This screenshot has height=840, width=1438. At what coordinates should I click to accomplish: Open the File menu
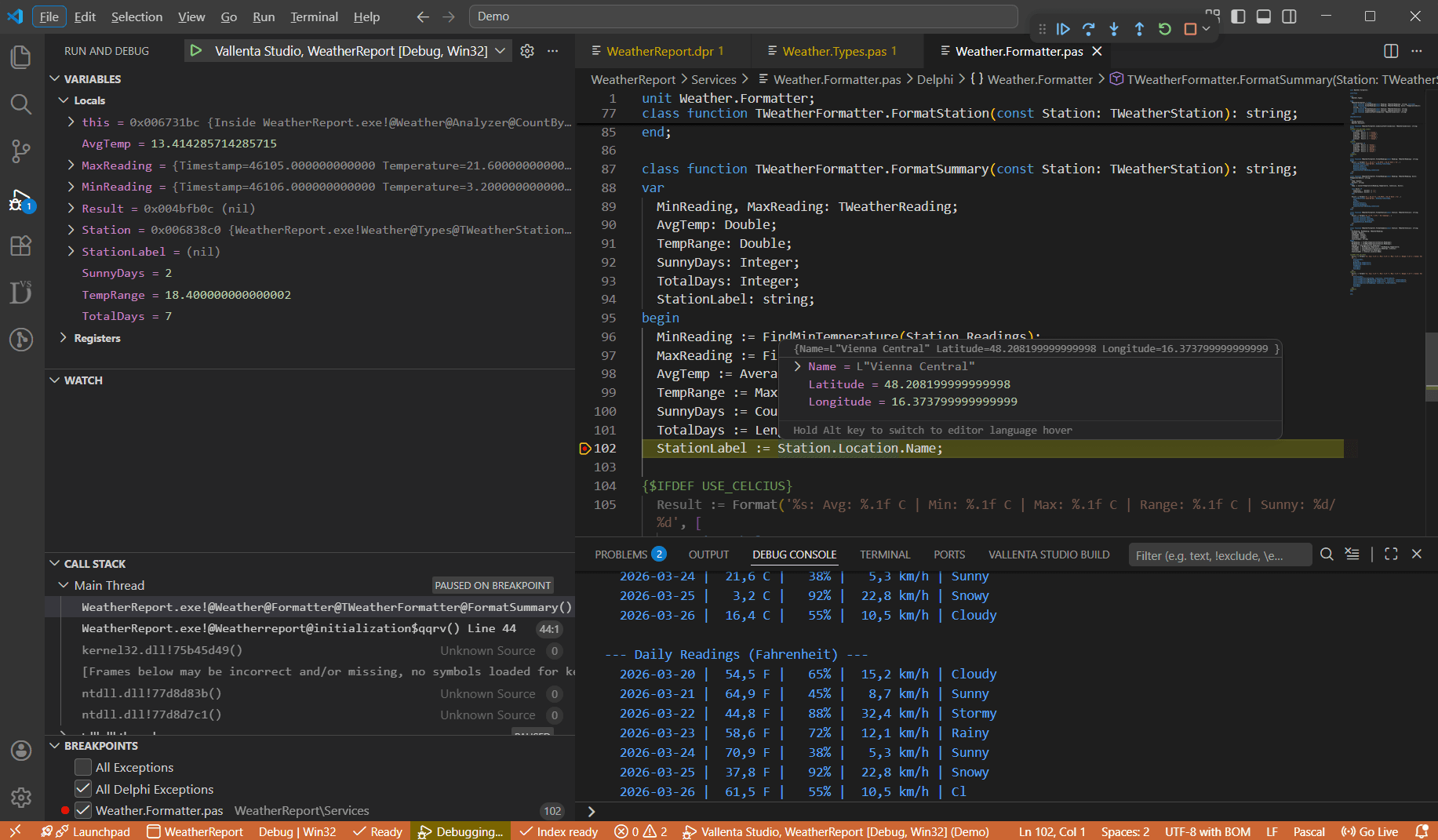click(x=49, y=16)
